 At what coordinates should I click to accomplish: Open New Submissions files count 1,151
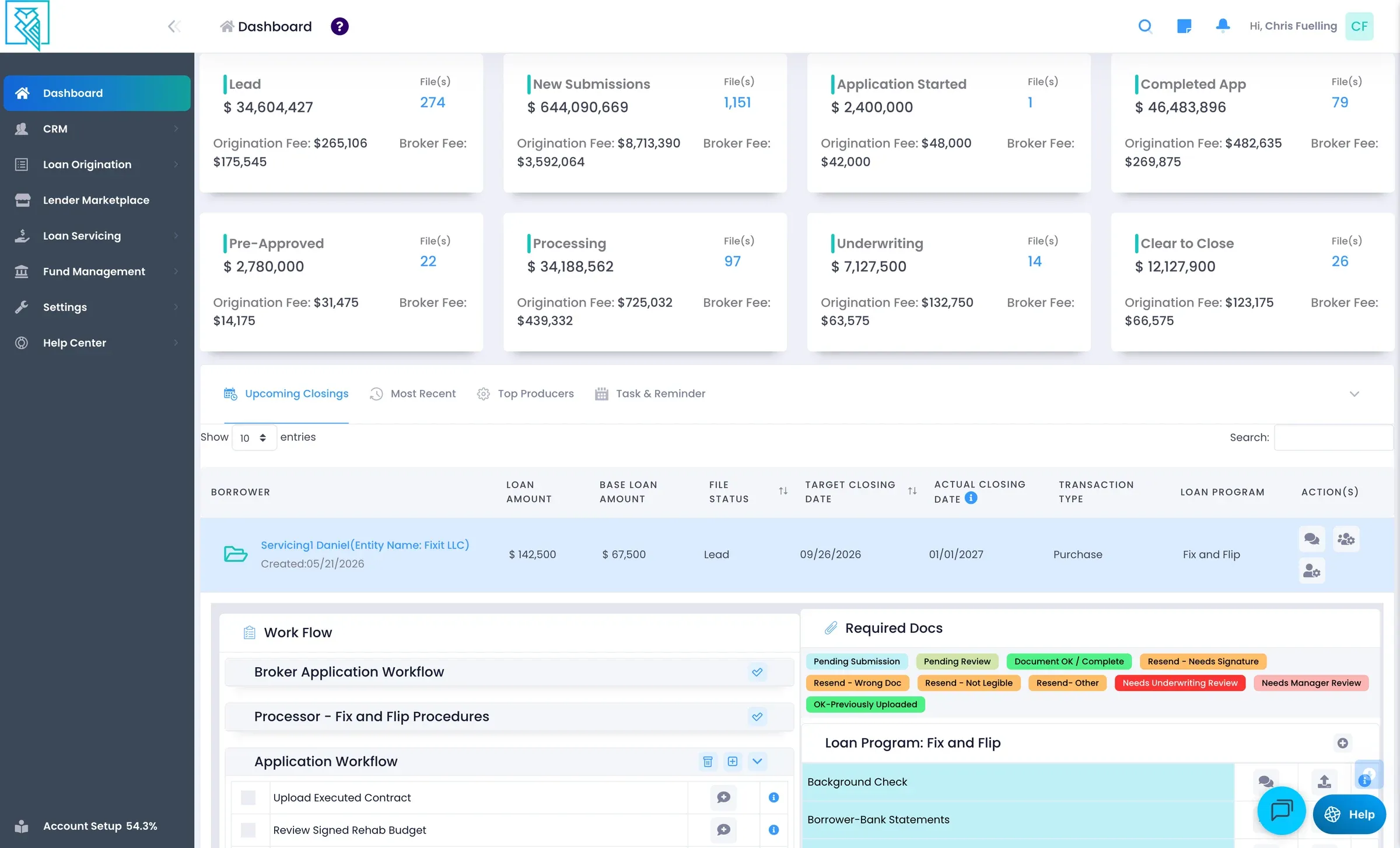coord(737,103)
